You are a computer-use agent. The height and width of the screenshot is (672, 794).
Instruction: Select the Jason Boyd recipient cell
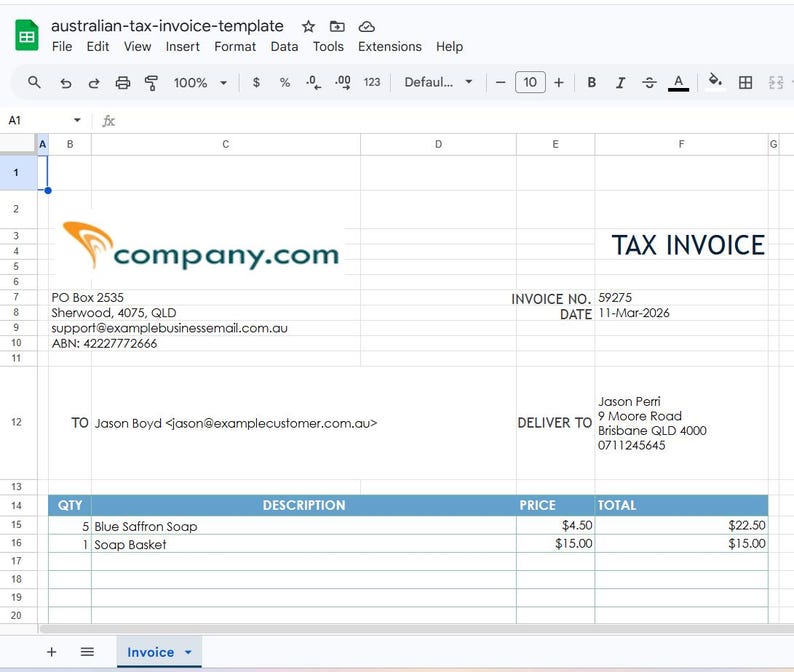click(303, 423)
